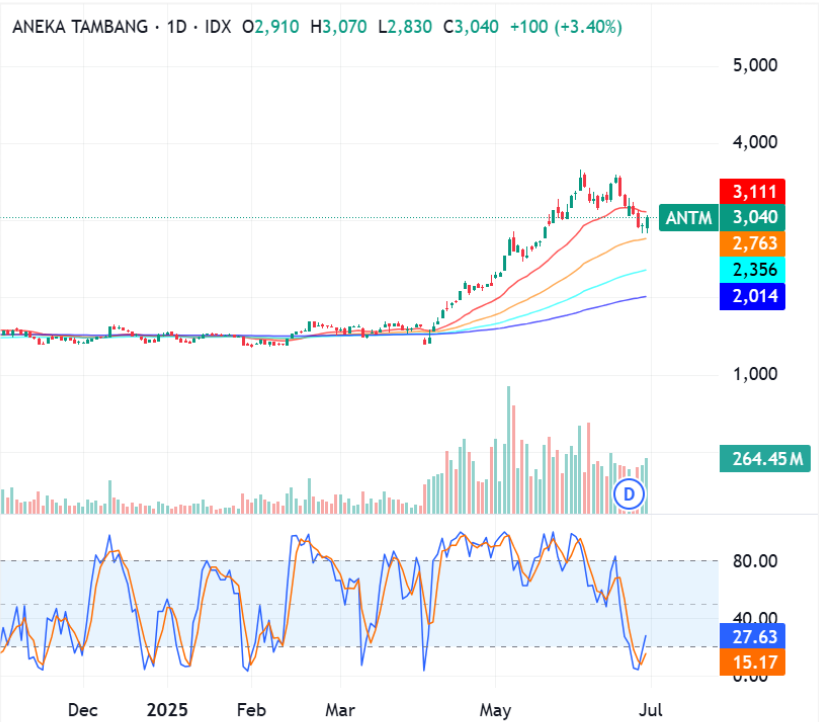Click the 1,000 price axis label
This screenshot has height=722, width=819.
tap(755, 374)
